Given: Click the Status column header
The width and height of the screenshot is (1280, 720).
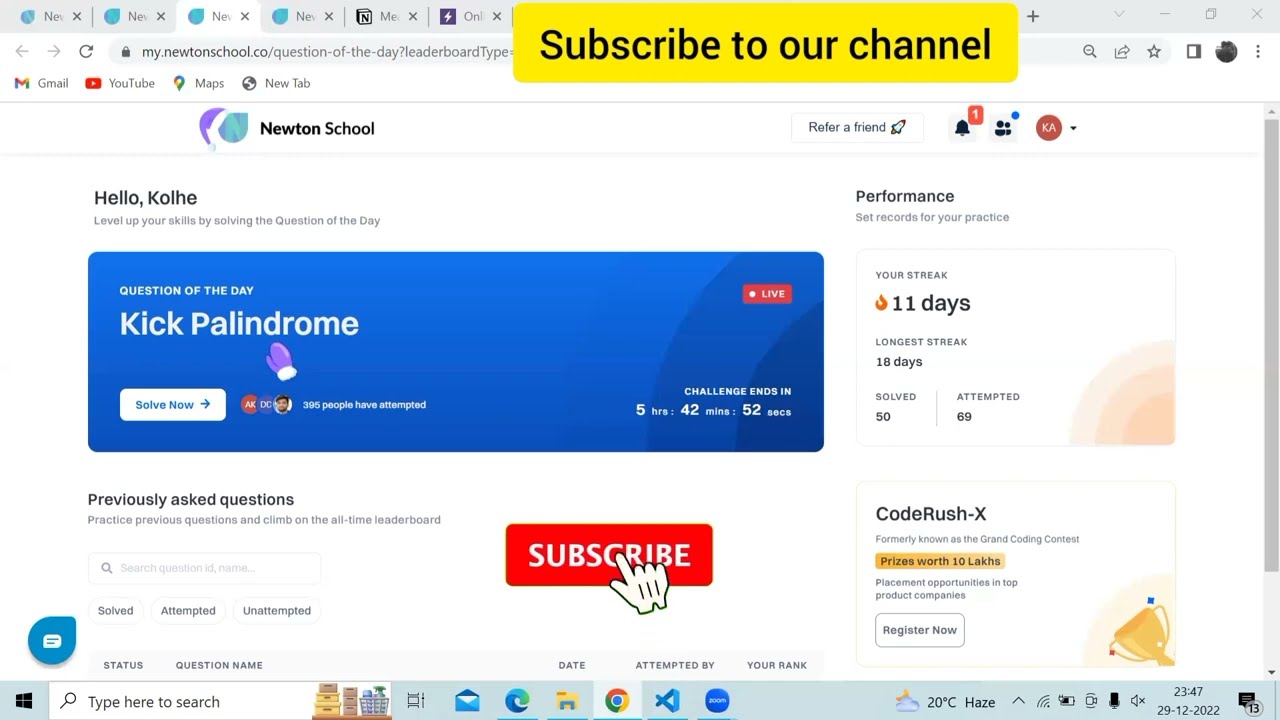Looking at the screenshot, I should 123,665.
